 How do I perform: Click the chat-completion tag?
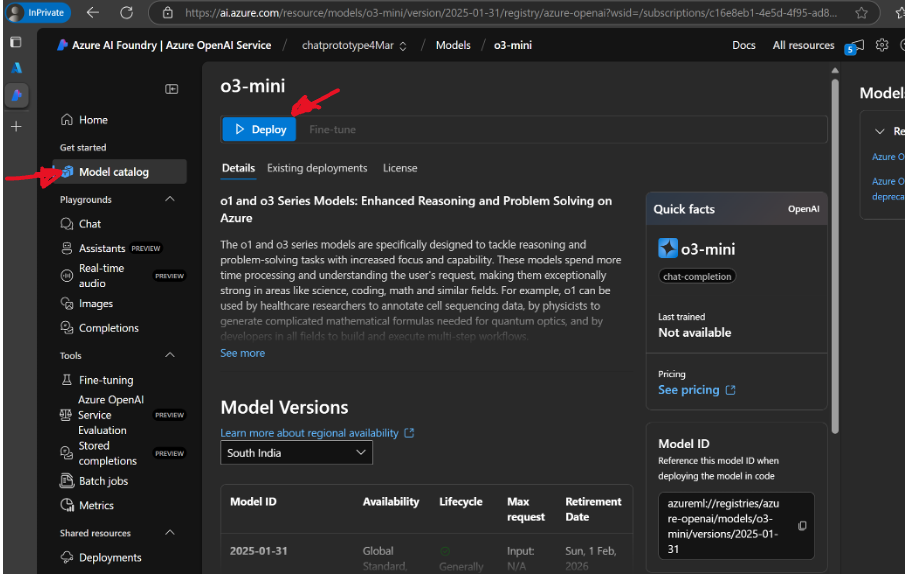697,276
